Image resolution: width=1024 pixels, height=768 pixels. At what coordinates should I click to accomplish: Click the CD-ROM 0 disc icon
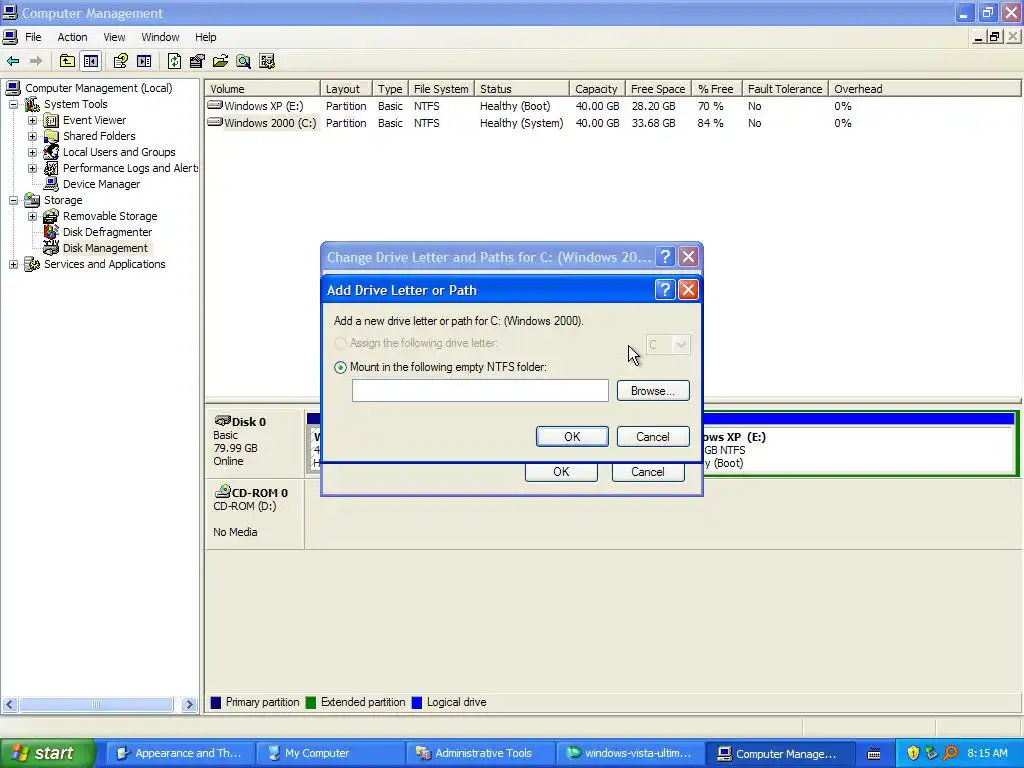click(x=223, y=491)
